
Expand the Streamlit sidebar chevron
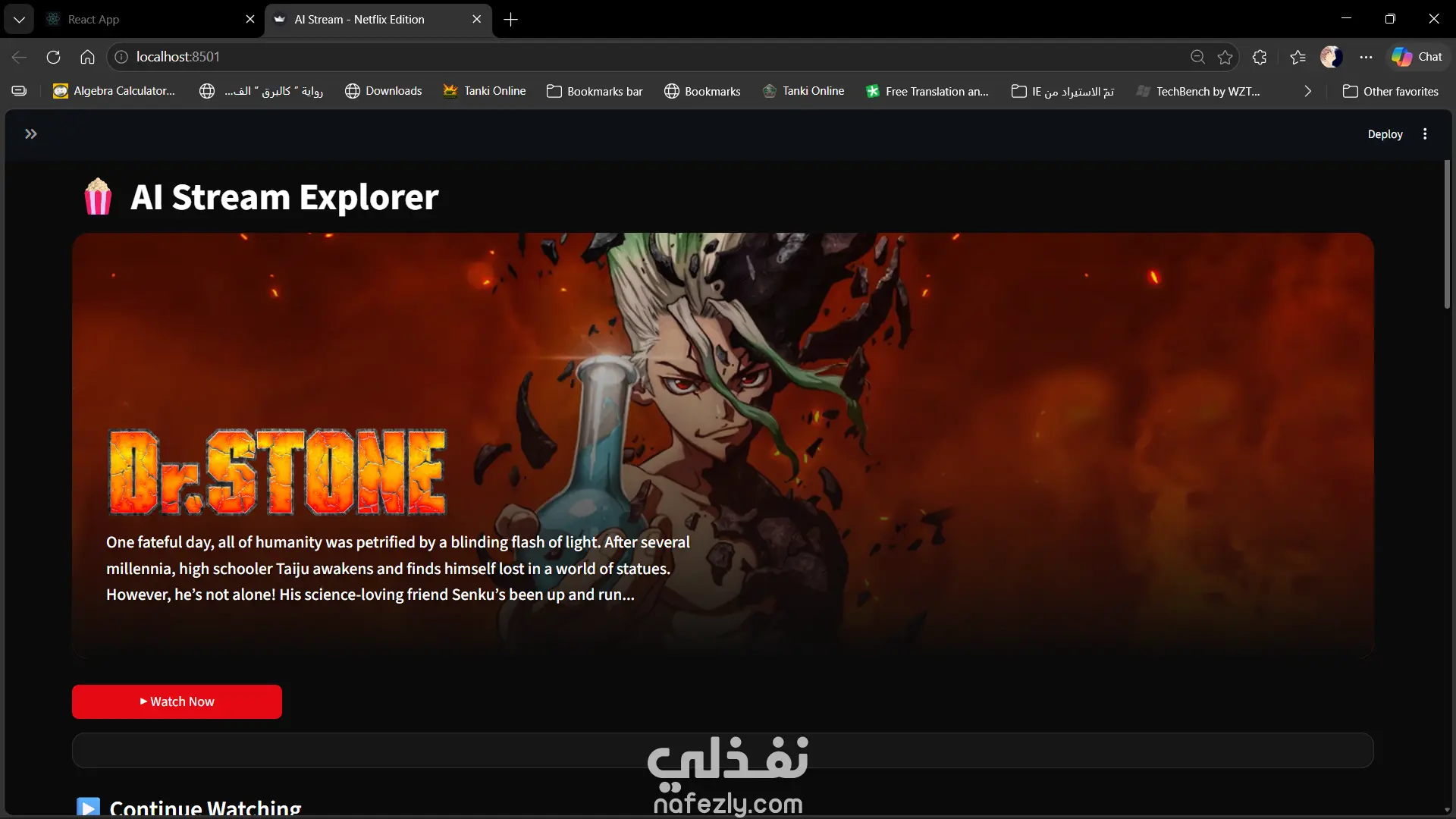coord(30,134)
